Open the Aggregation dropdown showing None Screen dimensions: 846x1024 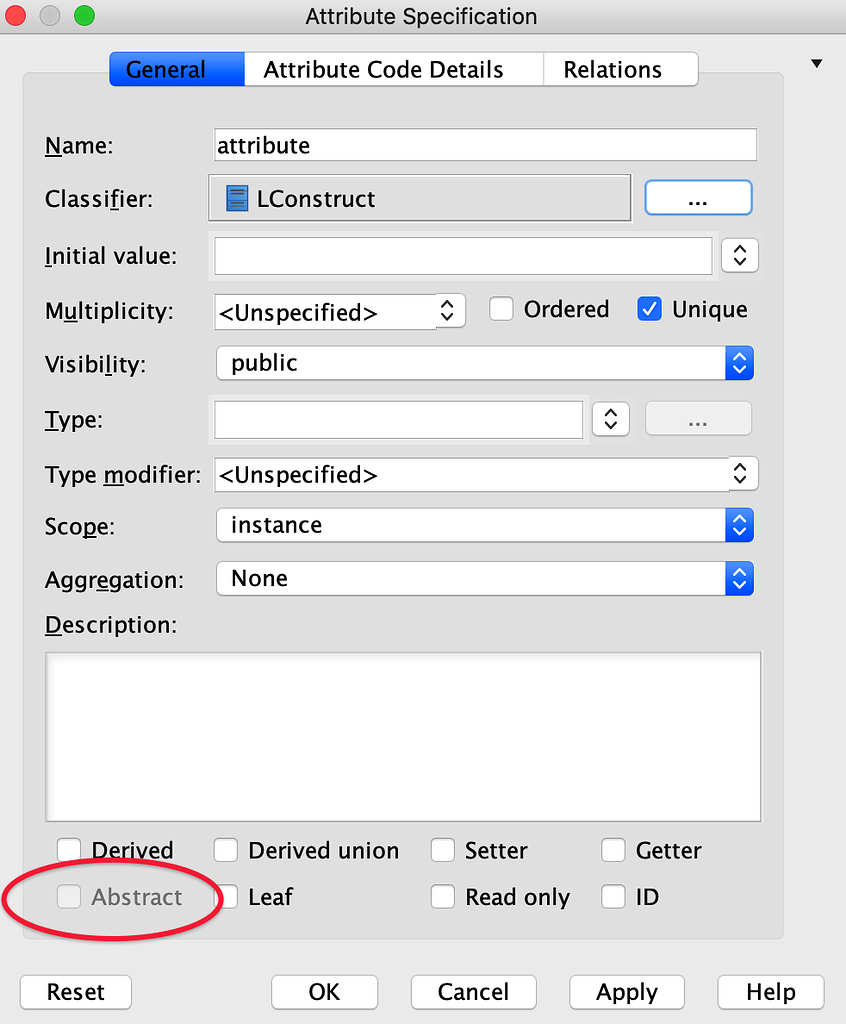(x=739, y=578)
